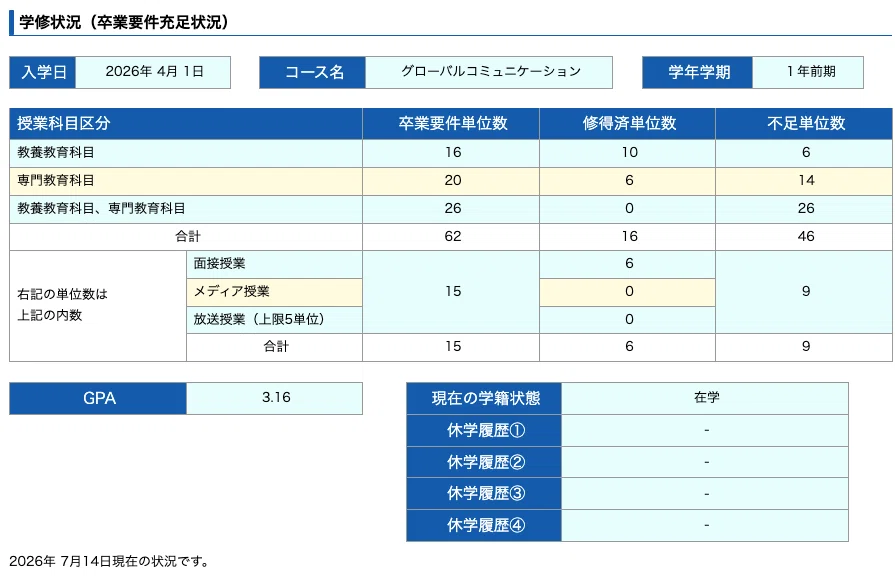Click the 休学履歴① label
This screenshot has width=895, height=577.
484,430
